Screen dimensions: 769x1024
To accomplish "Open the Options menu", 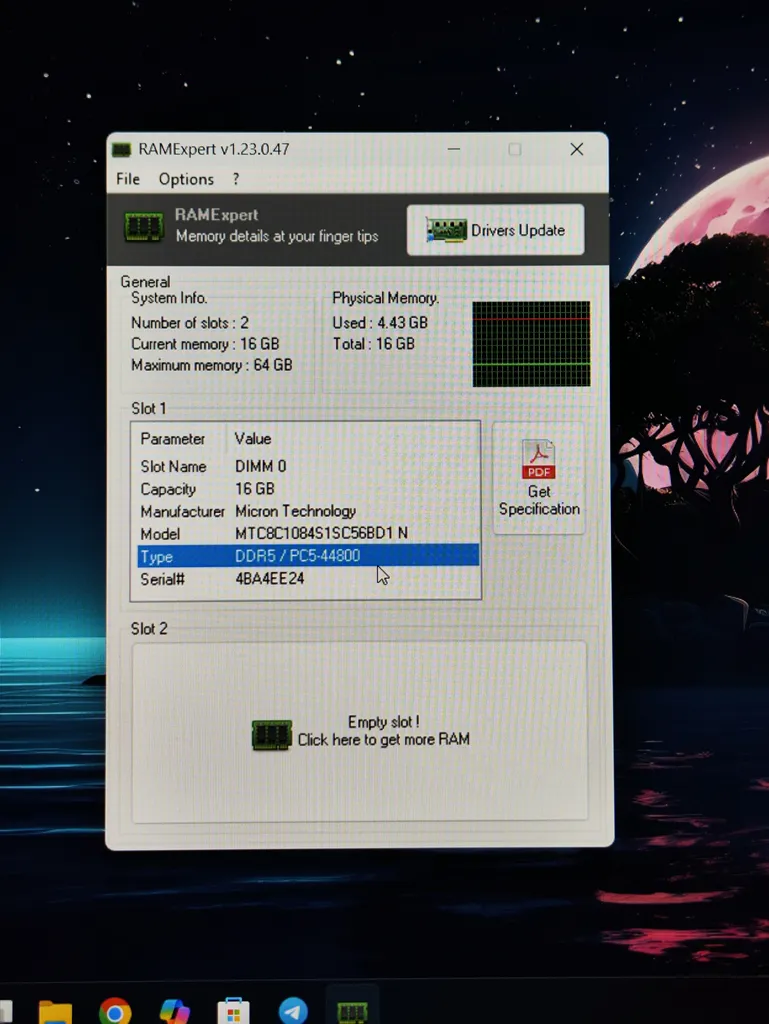I will pyautogui.click(x=186, y=179).
